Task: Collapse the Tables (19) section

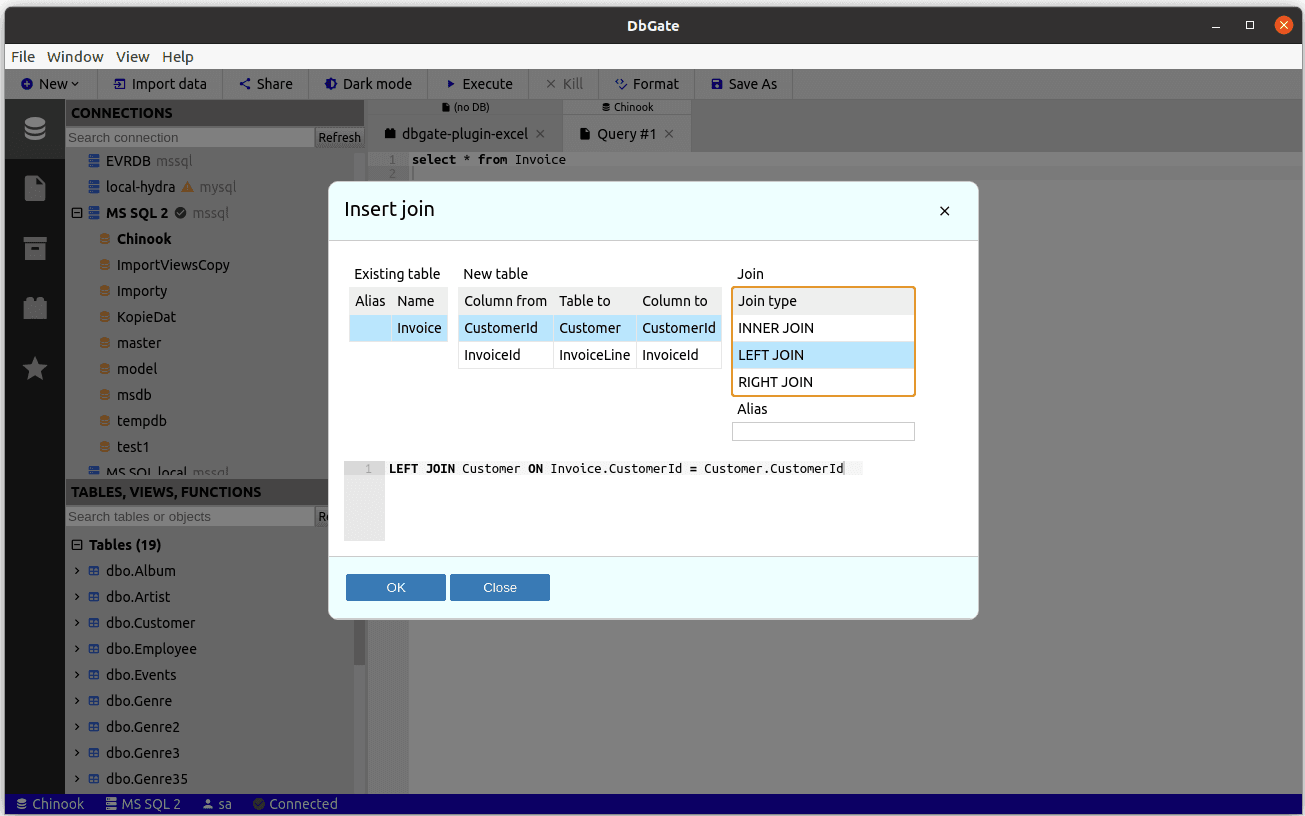Action: pyautogui.click(x=77, y=544)
